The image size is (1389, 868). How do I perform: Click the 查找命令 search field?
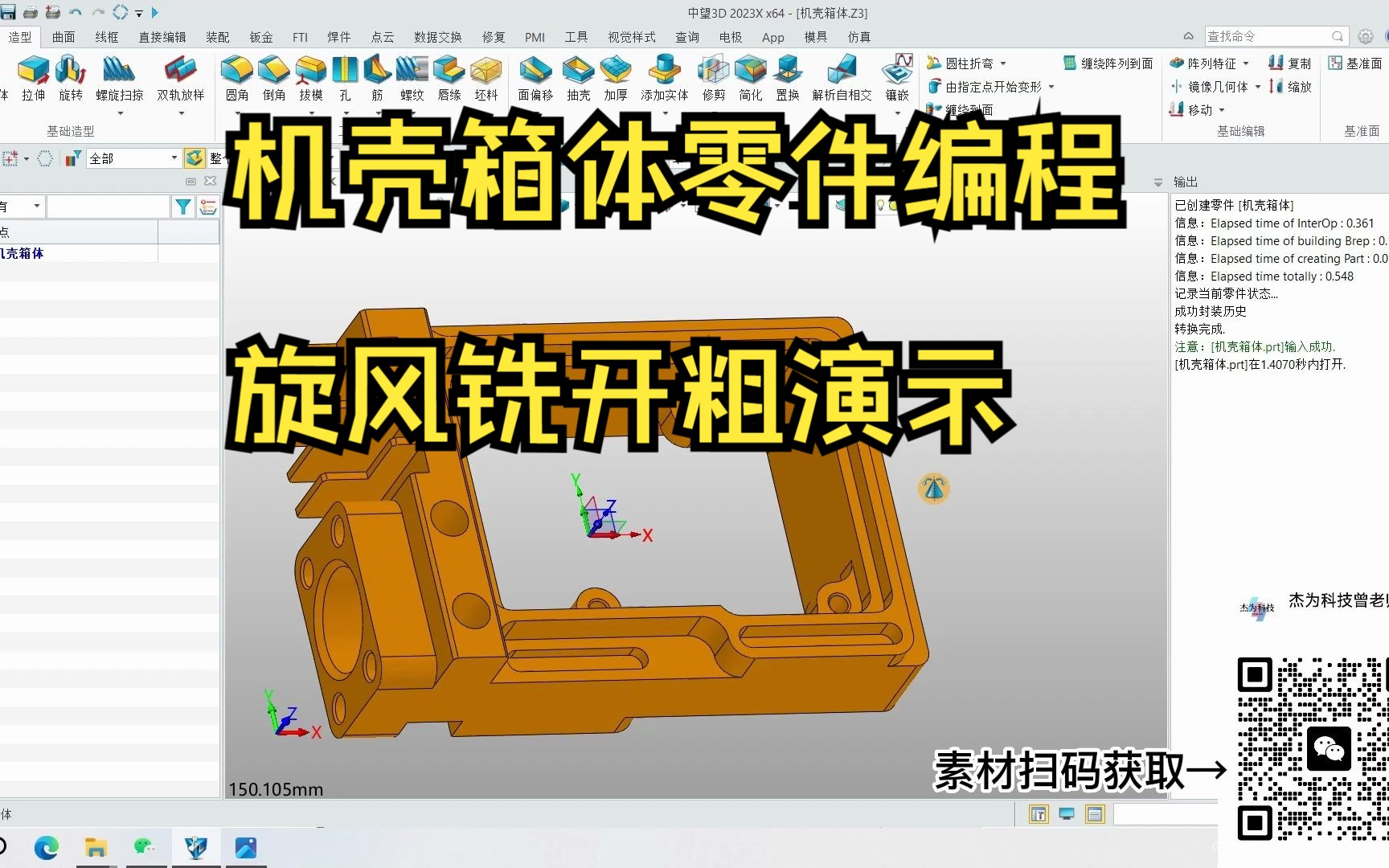(x=1276, y=36)
